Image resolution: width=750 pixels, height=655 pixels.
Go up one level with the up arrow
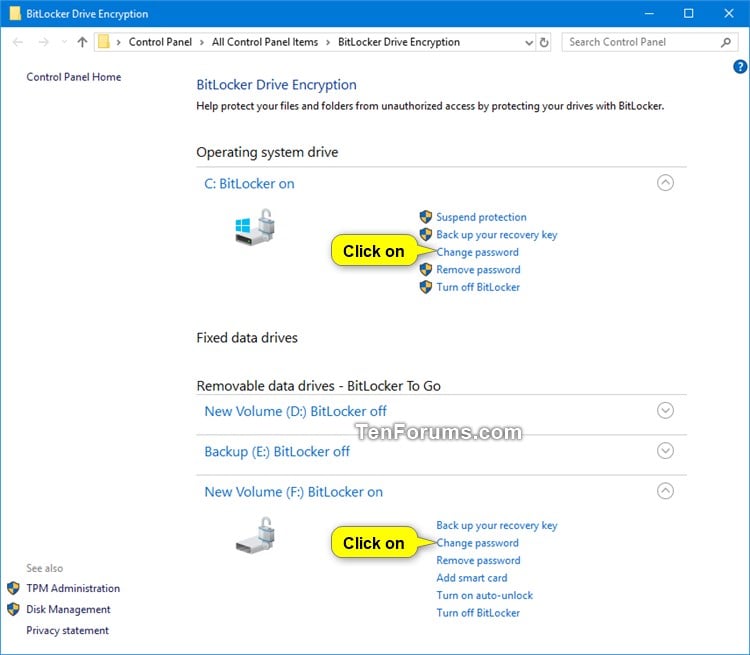coord(82,42)
